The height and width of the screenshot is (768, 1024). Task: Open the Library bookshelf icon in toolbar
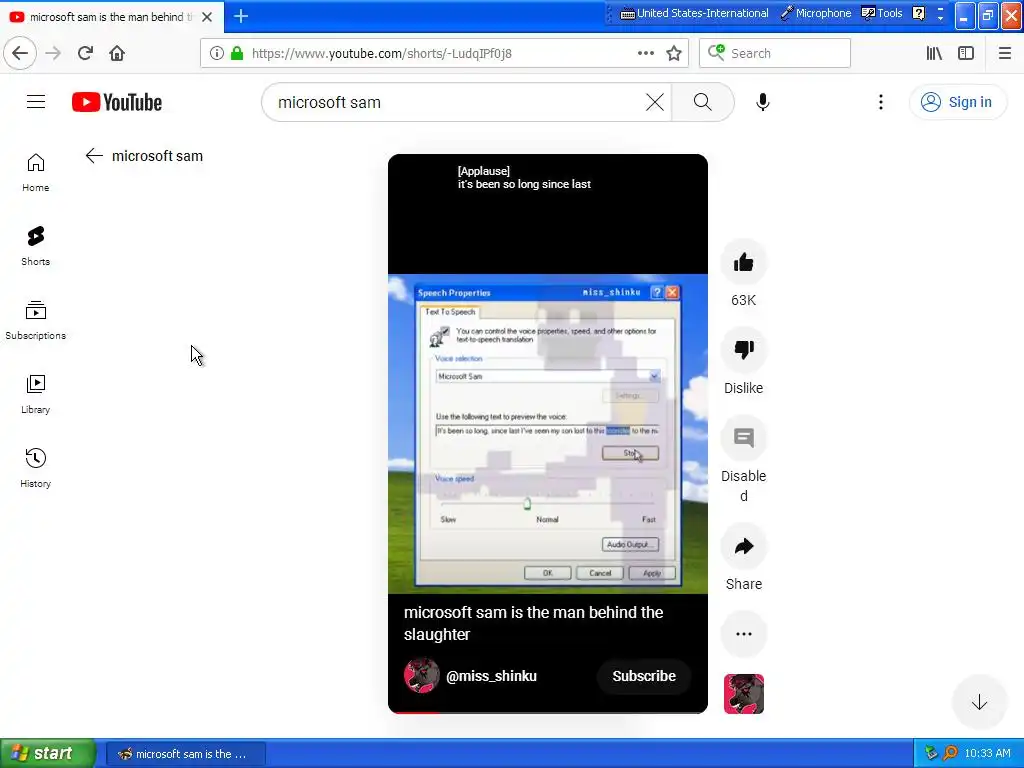click(x=934, y=53)
